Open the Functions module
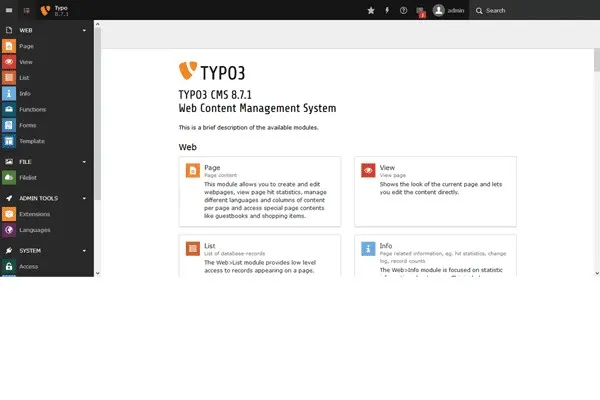Image resolution: width=600 pixels, height=400 pixels. 31,109
